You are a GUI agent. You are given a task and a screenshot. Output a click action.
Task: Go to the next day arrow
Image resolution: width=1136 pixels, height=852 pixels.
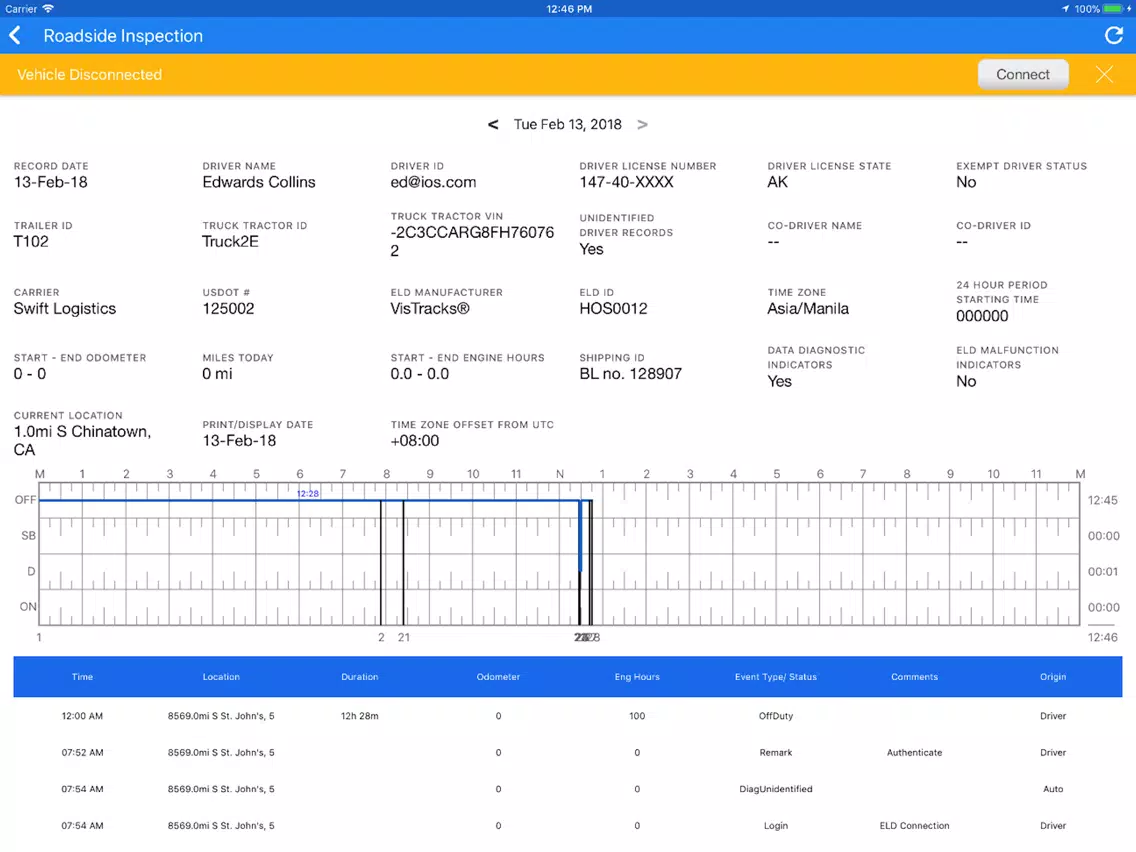pos(642,125)
